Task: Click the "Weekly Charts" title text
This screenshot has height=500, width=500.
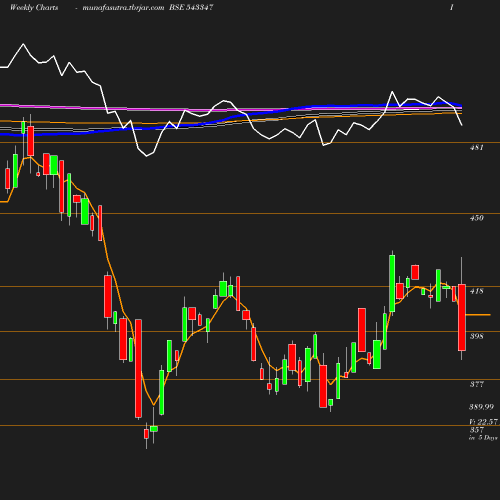Action: 34,7
